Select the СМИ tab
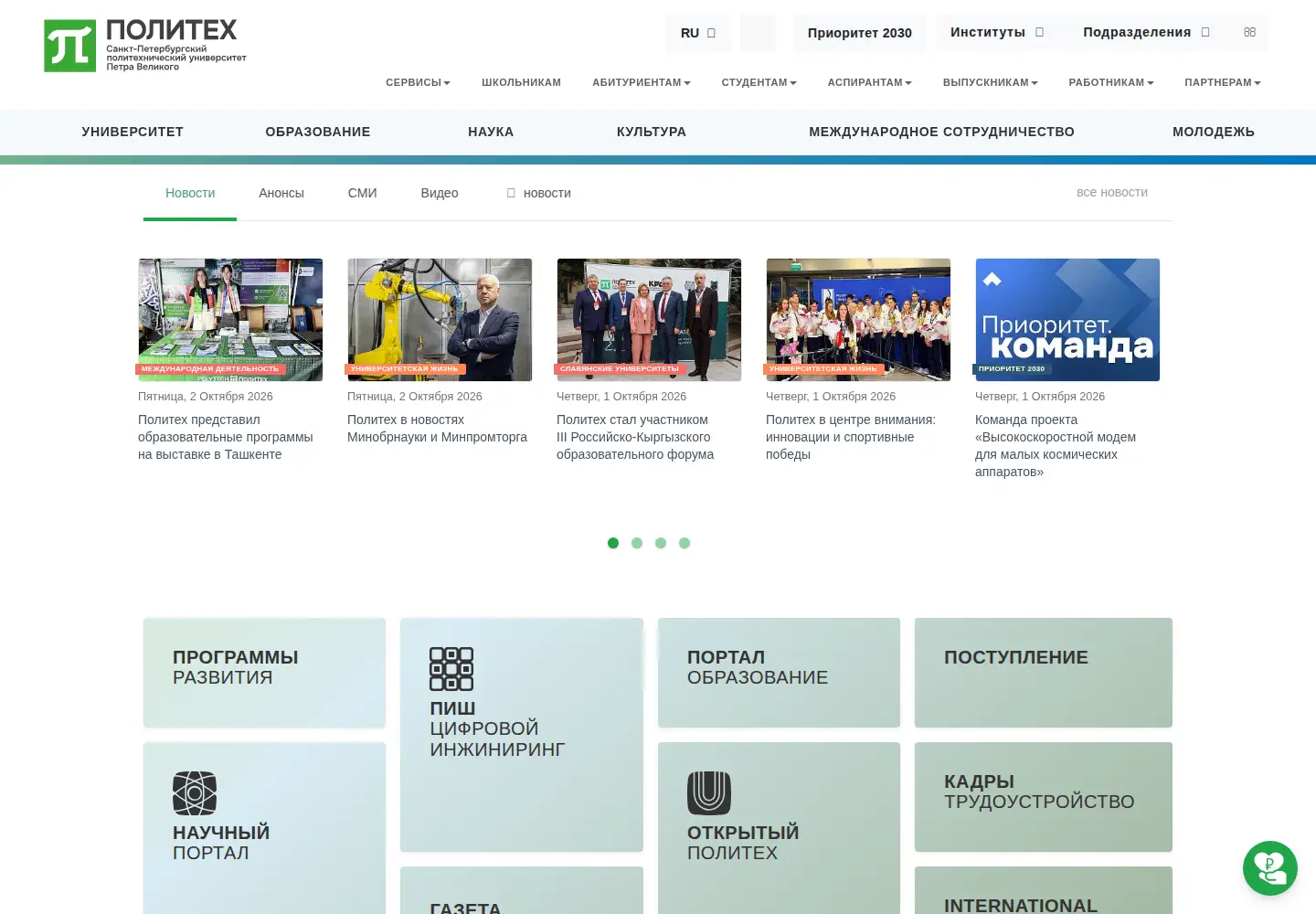The image size is (1316, 914). coord(363,193)
